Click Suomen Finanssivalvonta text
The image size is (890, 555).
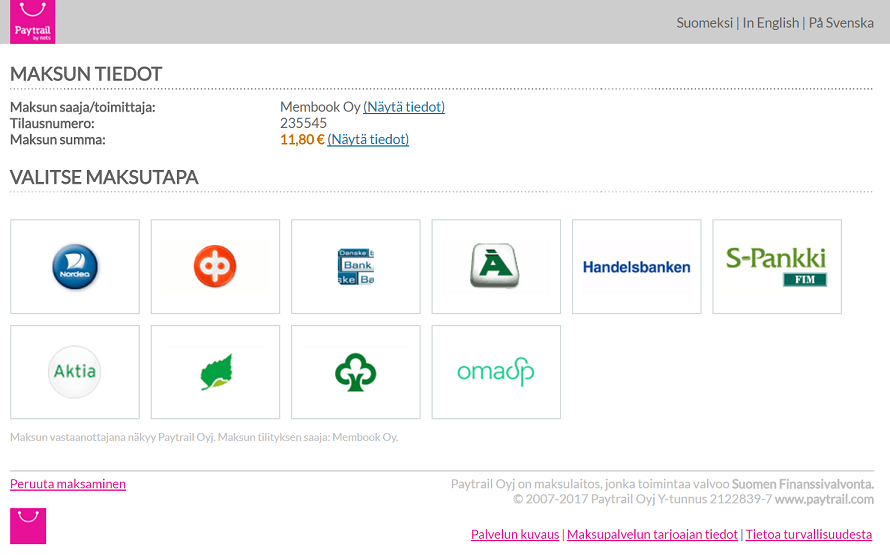803,484
